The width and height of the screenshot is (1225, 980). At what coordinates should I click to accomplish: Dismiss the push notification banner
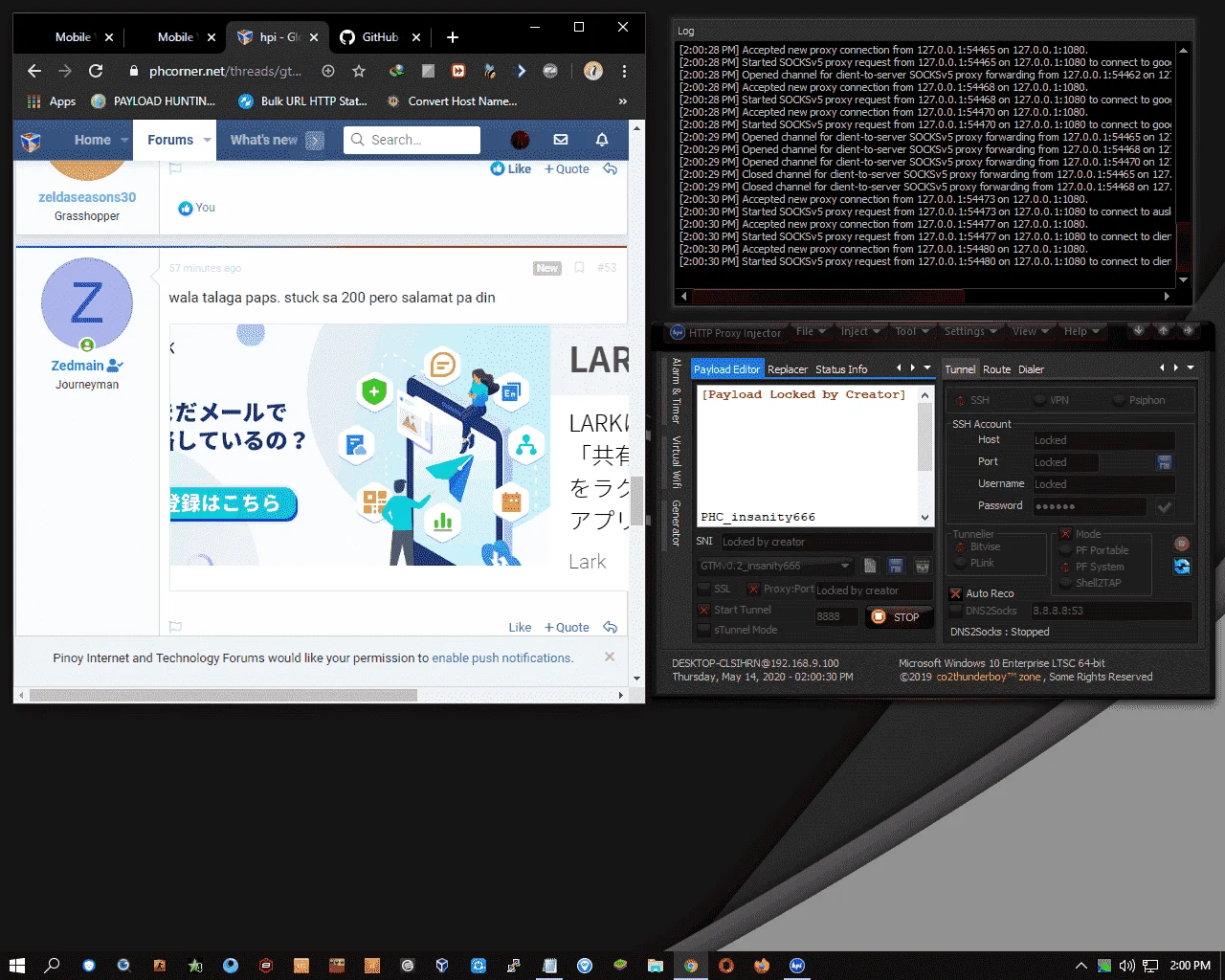pos(610,657)
